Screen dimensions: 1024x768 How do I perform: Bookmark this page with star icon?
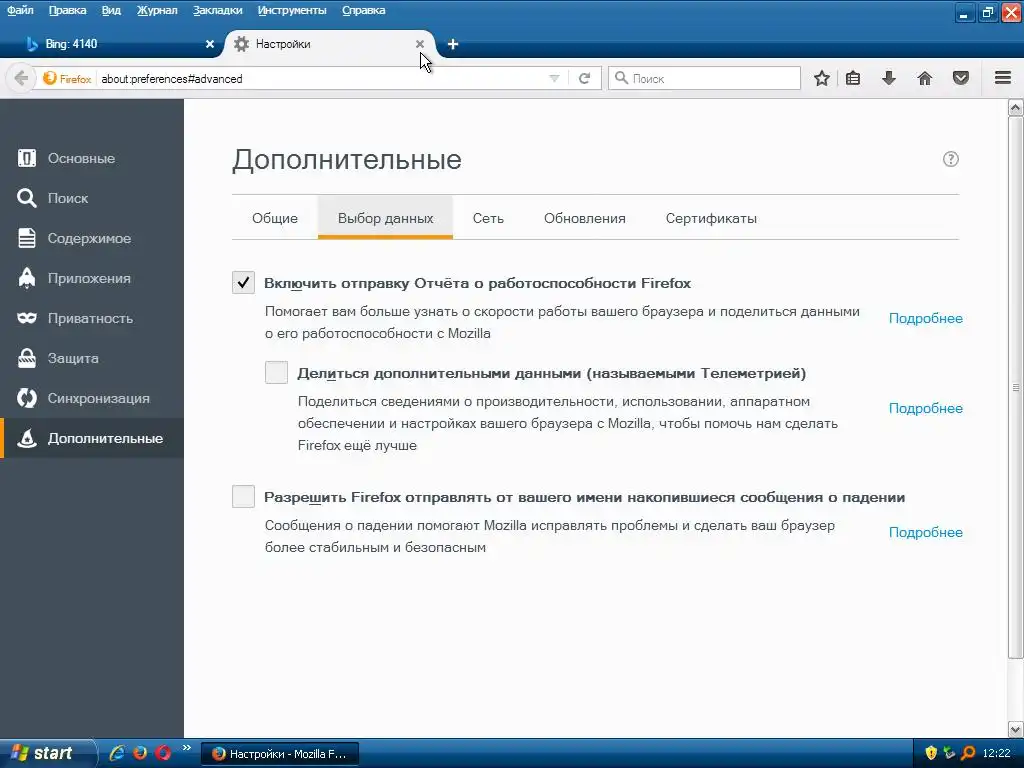click(x=822, y=78)
